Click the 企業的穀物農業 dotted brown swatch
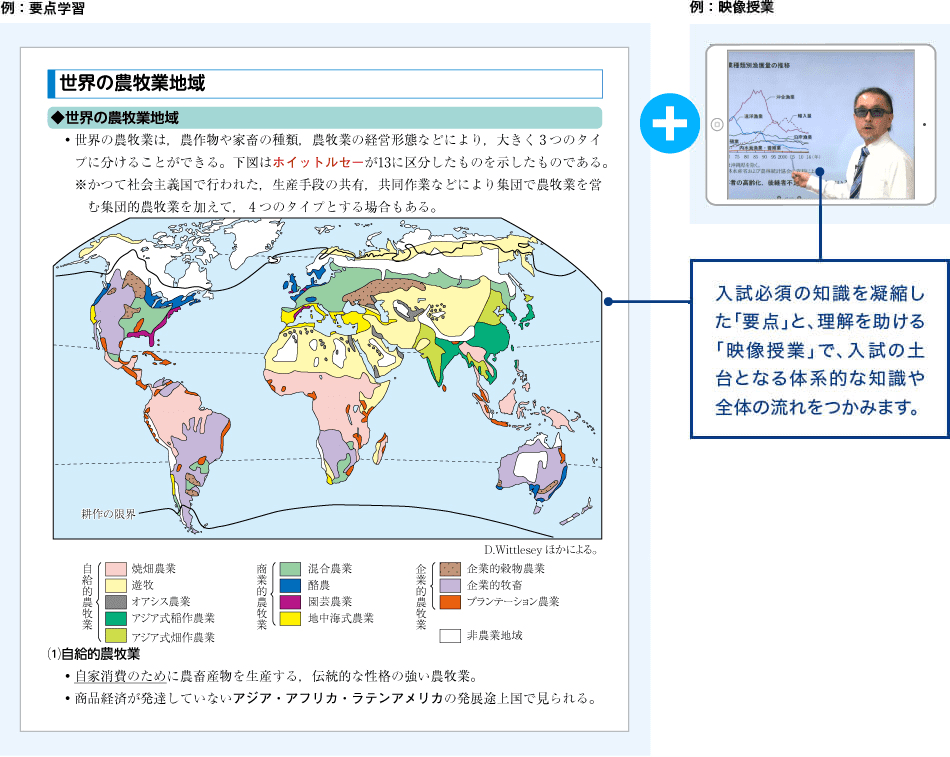This screenshot has height=757, width=950. pos(450,569)
